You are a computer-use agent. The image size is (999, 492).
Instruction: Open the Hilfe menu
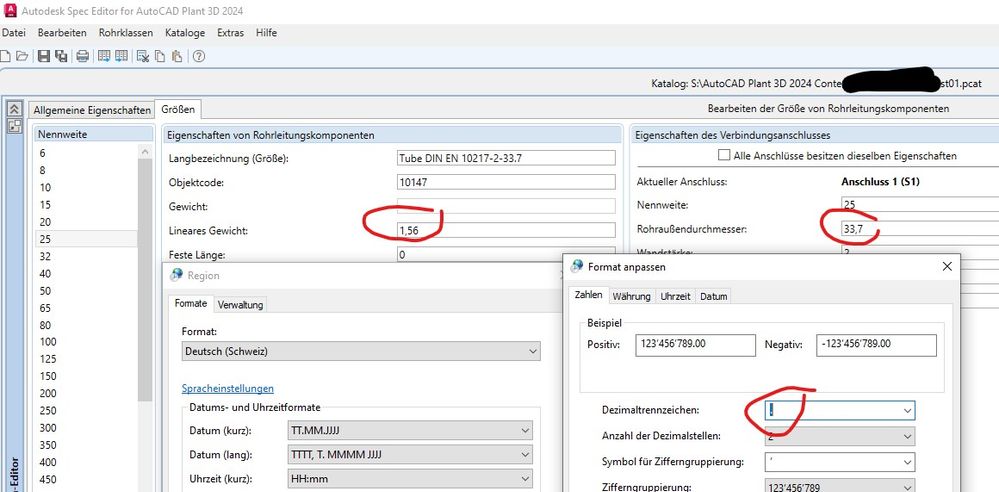[266, 33]
